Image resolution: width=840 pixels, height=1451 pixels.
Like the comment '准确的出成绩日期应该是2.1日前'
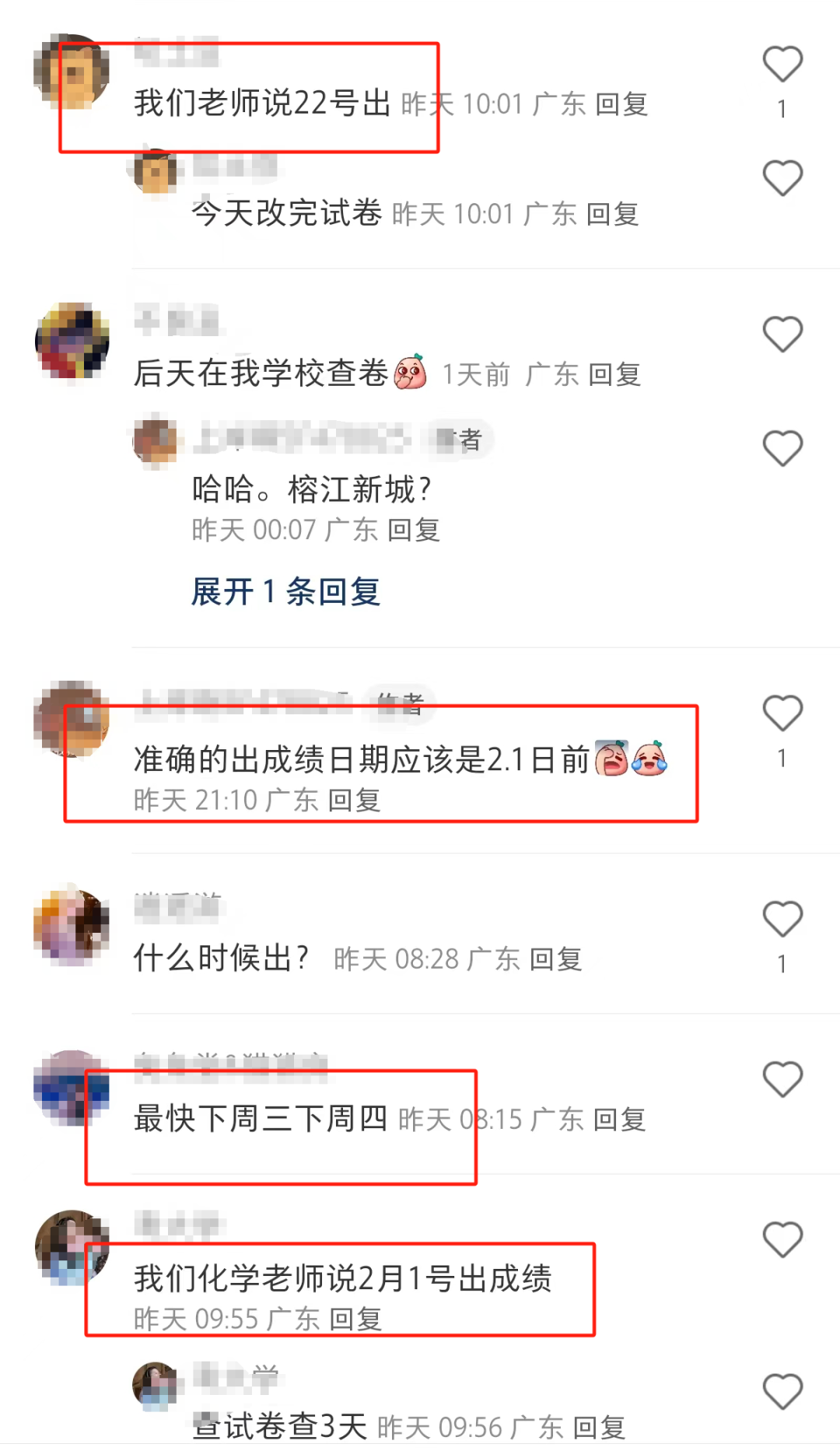click(x=782, y=713)
